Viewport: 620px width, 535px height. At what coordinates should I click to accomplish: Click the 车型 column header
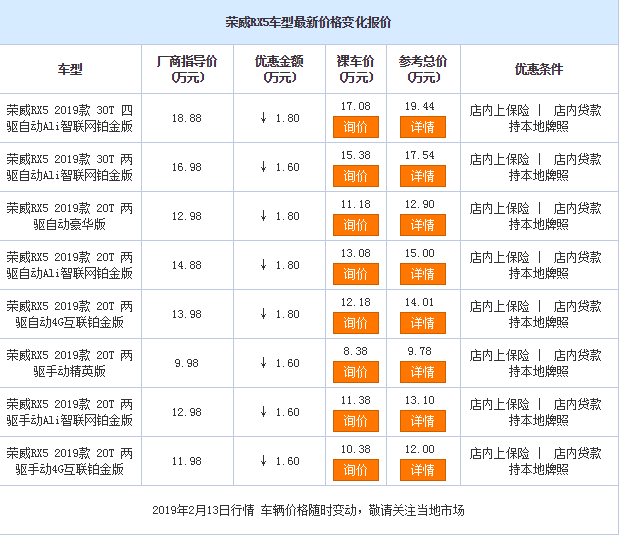click(x=70, y=69)
